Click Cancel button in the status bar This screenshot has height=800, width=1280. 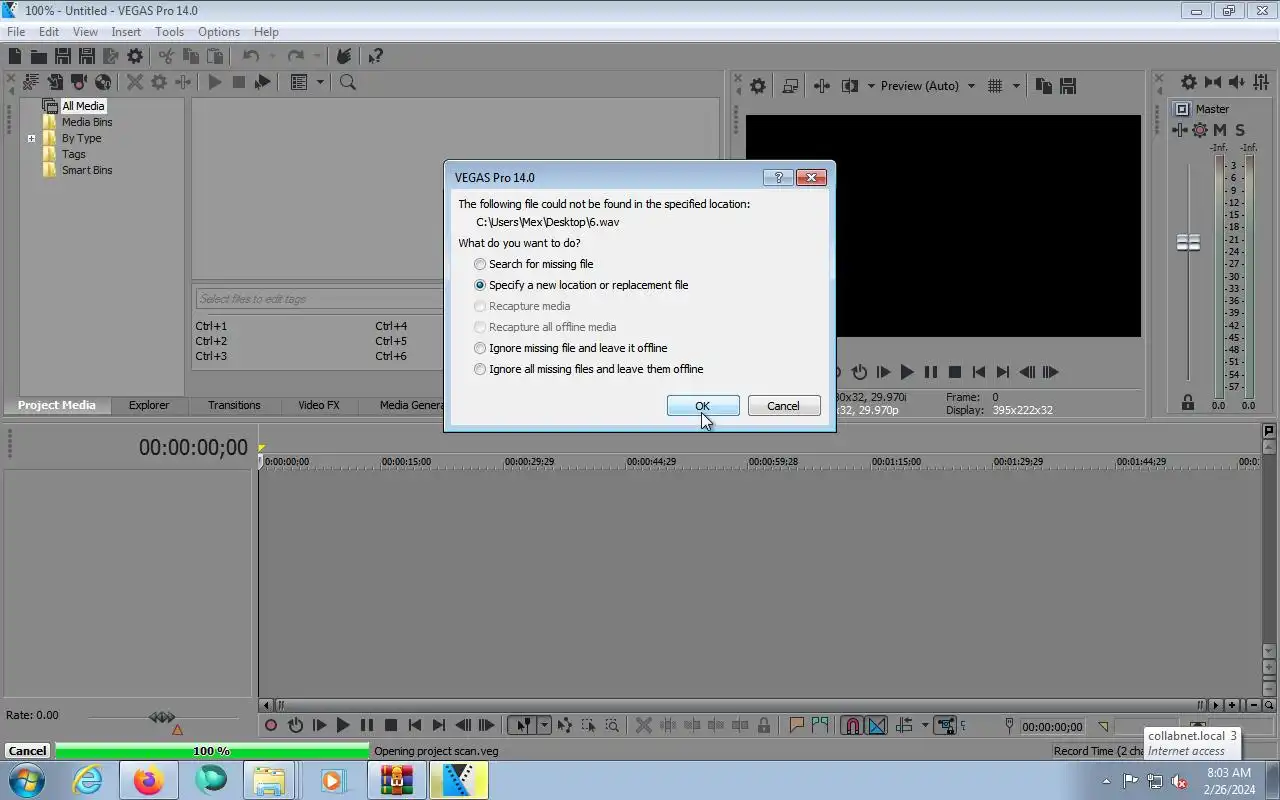click(x=27, y=751)
